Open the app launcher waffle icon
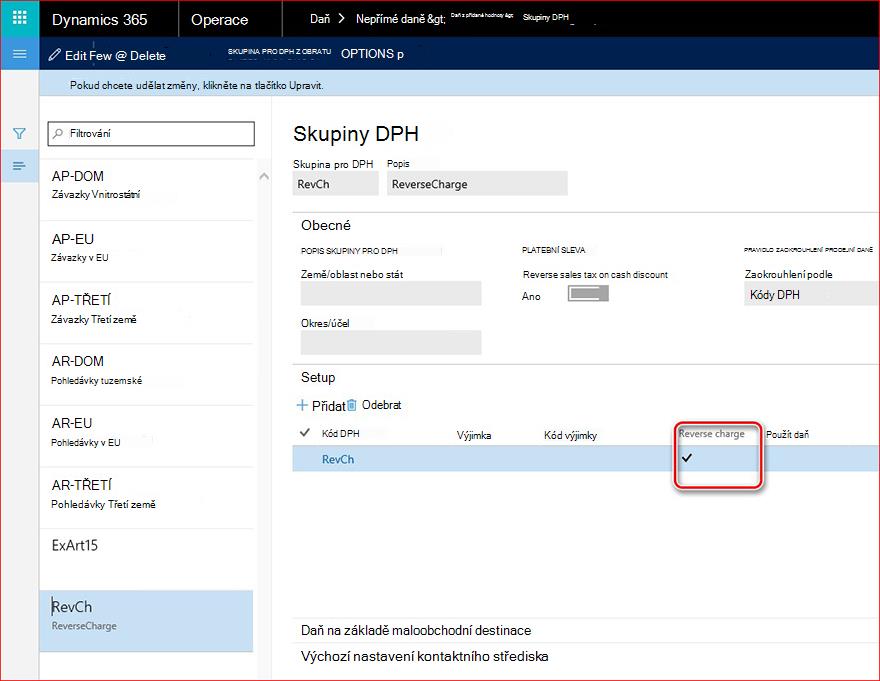This screenshot has width=880, height=681. pyautogui.click(x=20, y=18)
